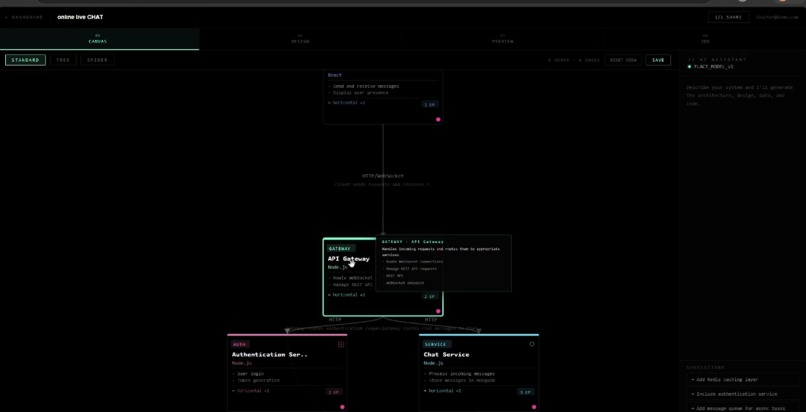Viewport: 806px width, 412px height.
Task: Click the pink dot on Authentication Service node
Action: pos(342,407)
